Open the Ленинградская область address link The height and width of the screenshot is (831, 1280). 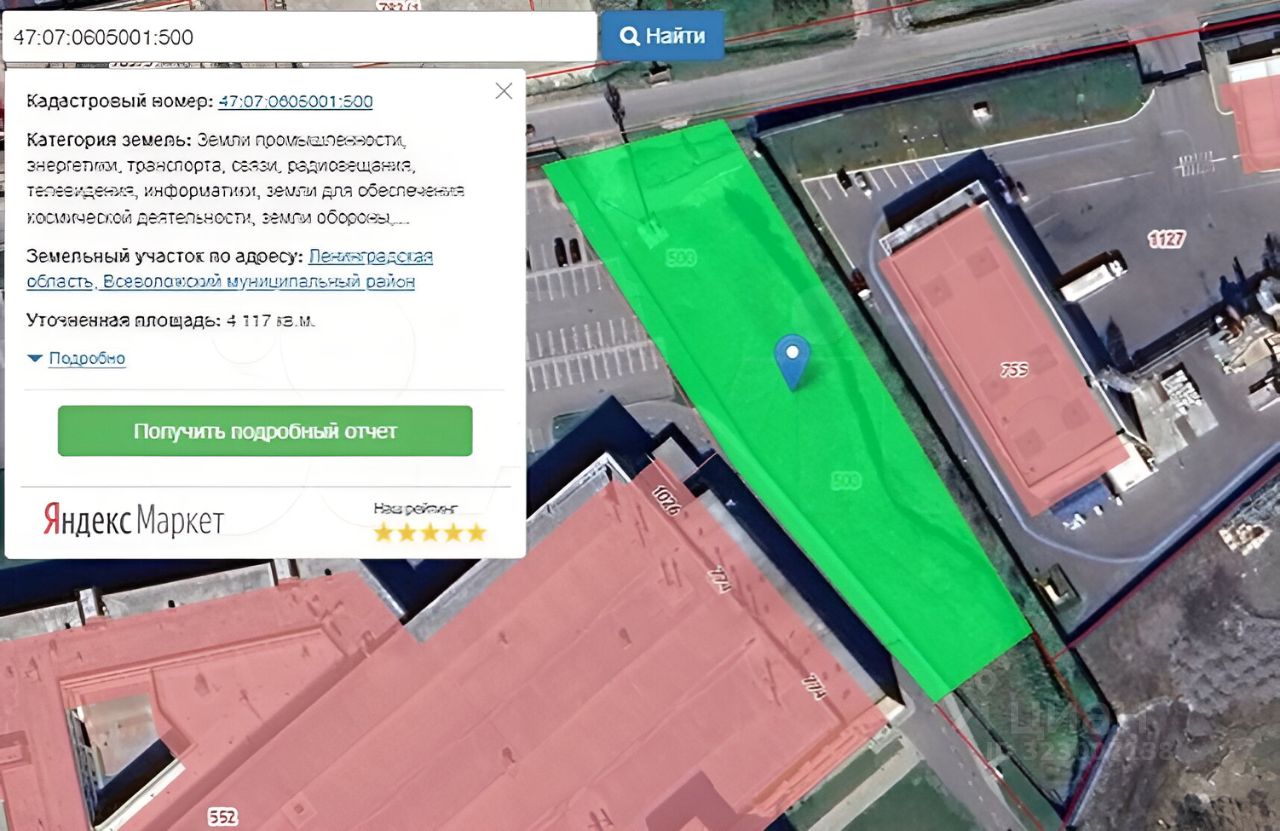pyautogui.click(x=230, y=269)
